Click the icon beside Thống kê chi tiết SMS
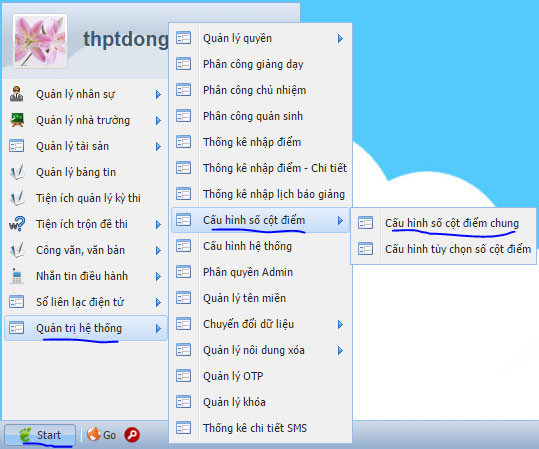 coord(184,428)
